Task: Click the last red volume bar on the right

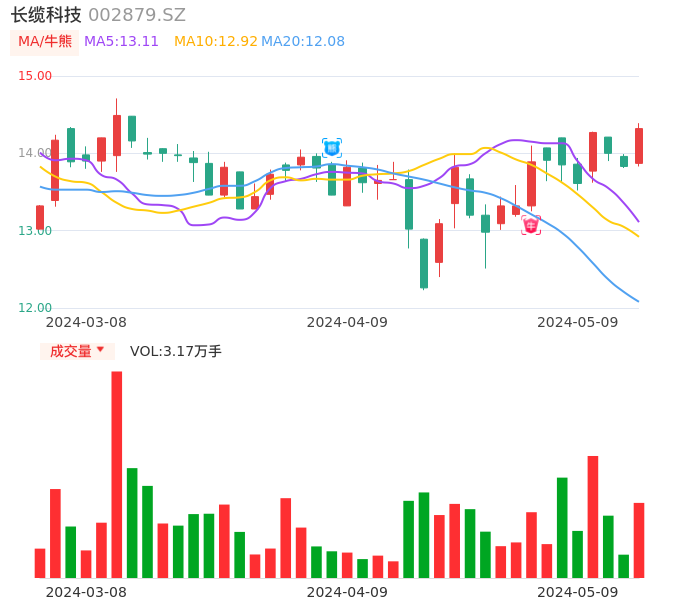Action: point(639,540)
